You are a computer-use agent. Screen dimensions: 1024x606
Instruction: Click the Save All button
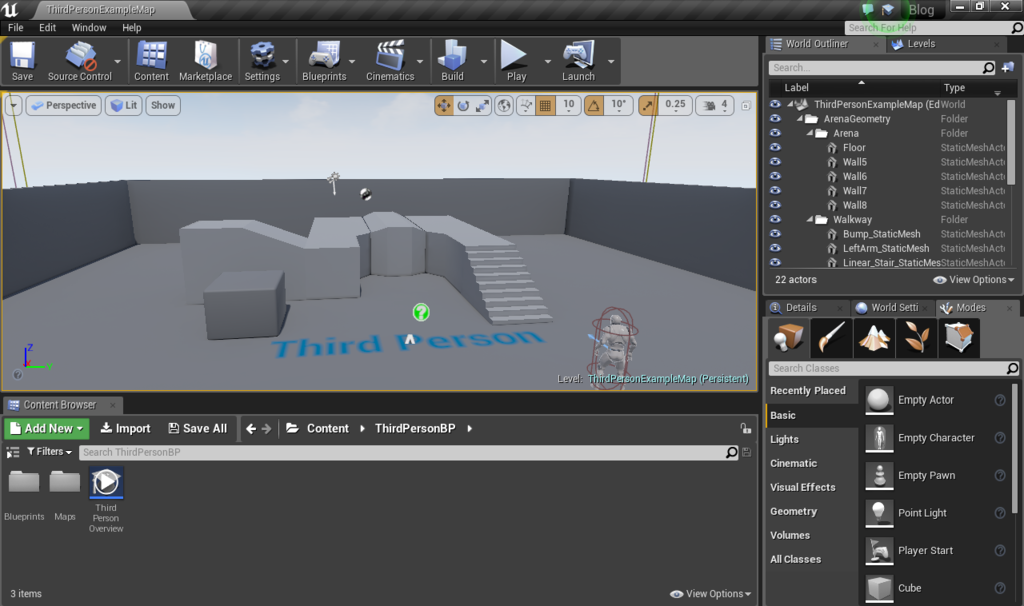coord(198,428)
